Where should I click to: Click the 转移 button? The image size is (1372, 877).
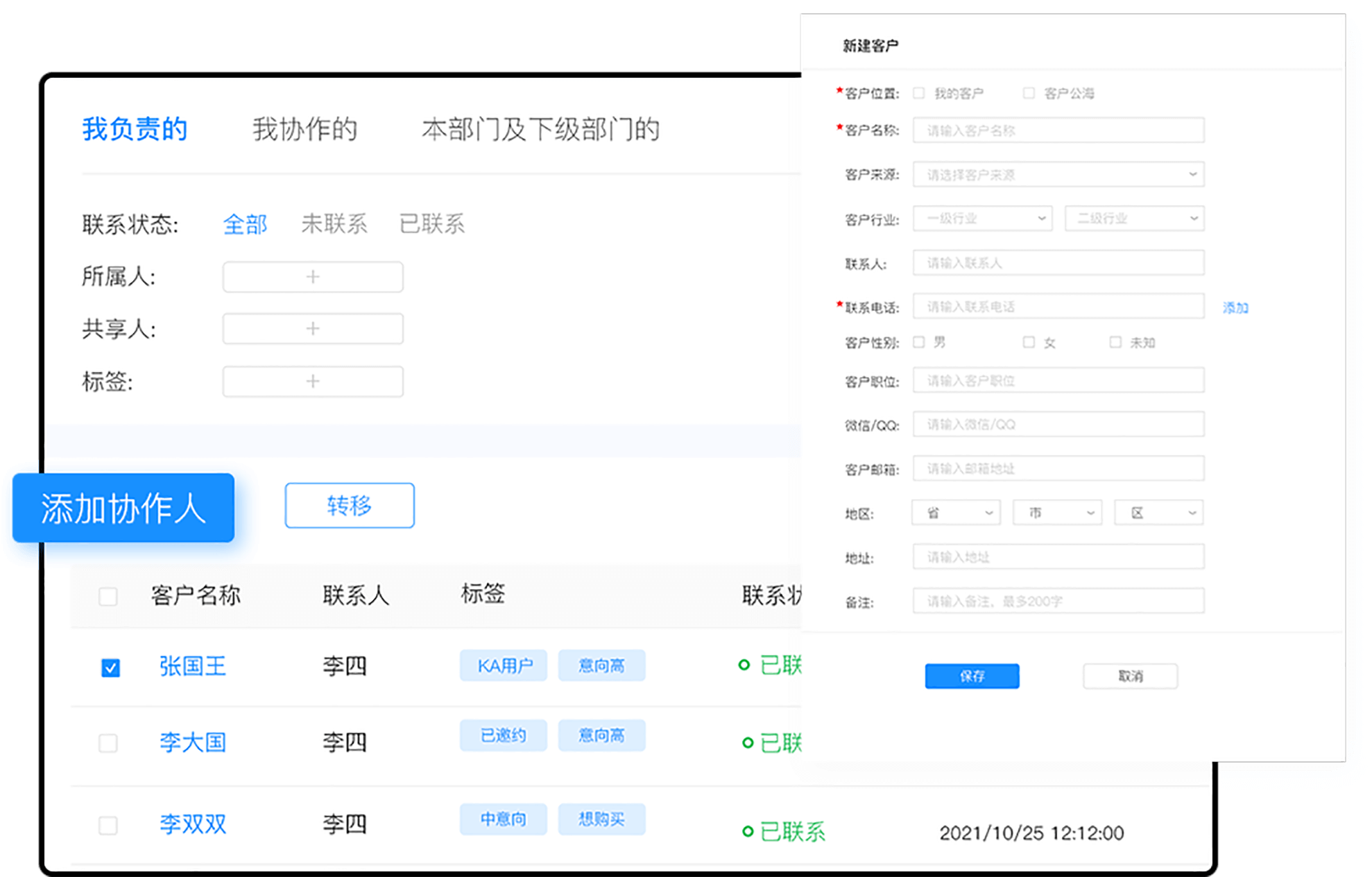pos(349,506)
